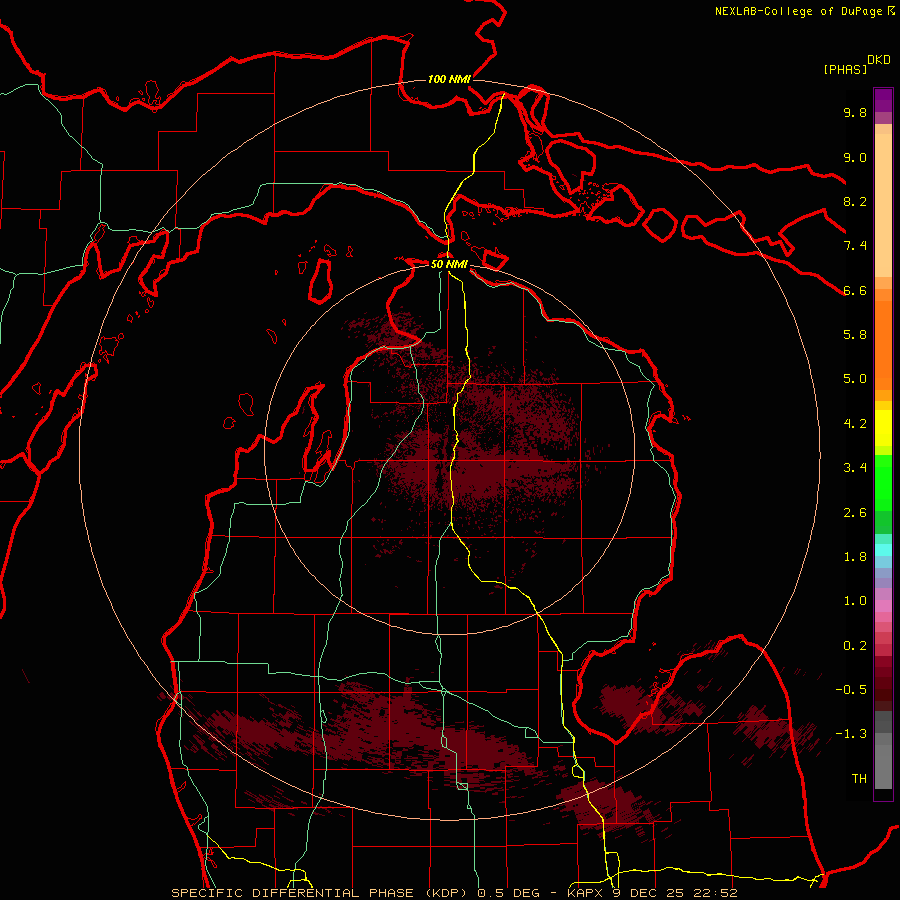Click the 9.0 legend value
Image resolution: width=900 pixels, height=900 pixels.
[x=855, y=157]
